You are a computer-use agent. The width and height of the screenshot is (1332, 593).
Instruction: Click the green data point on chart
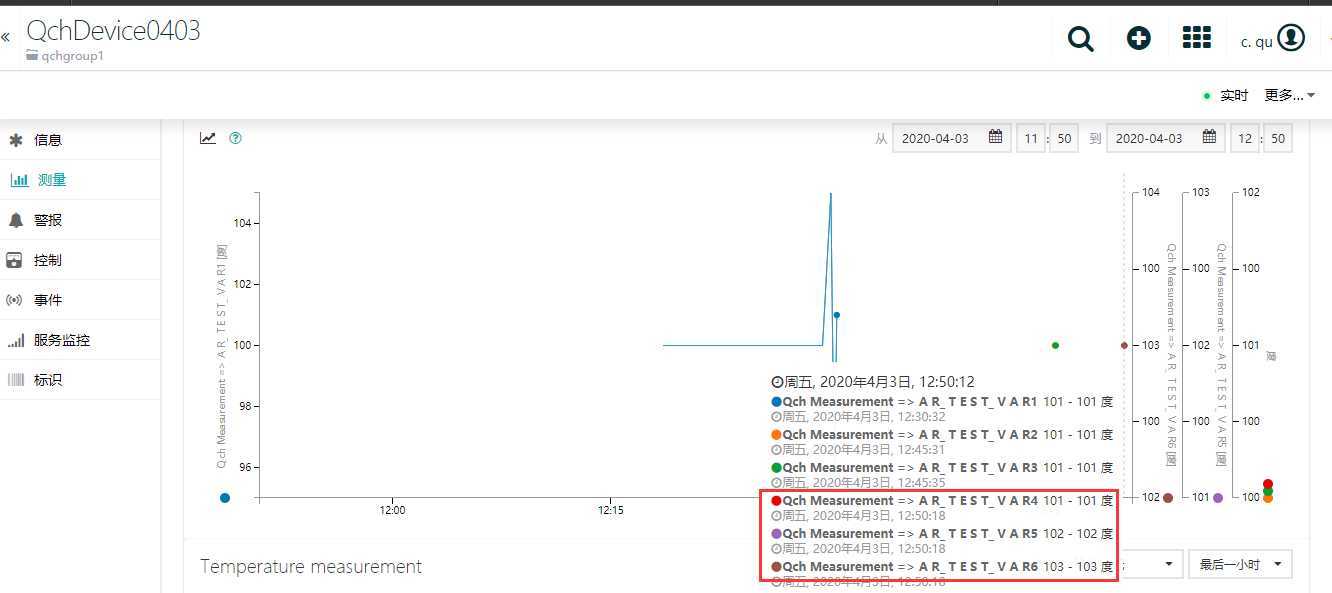click(1055, 345)
